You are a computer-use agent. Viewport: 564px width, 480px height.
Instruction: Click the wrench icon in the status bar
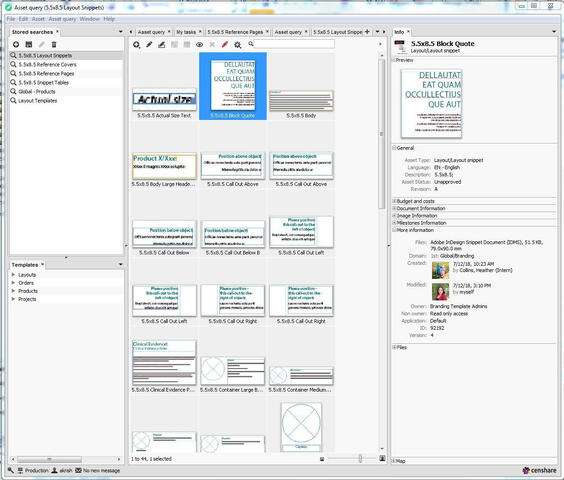coord(11,470)
